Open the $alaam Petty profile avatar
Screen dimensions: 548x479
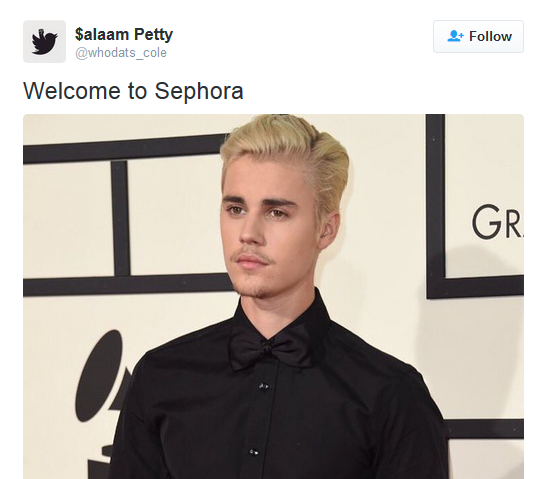point(44,42)
